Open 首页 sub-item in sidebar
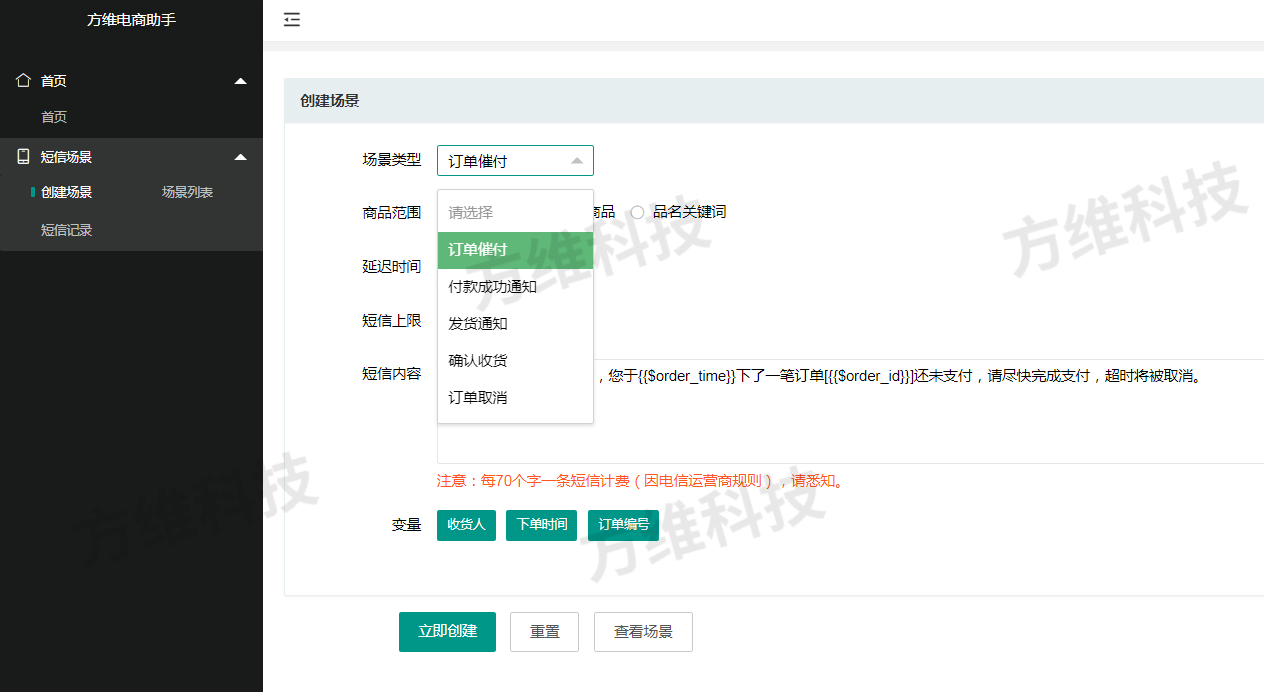The image size is (1264, 692). pos(54,117)
